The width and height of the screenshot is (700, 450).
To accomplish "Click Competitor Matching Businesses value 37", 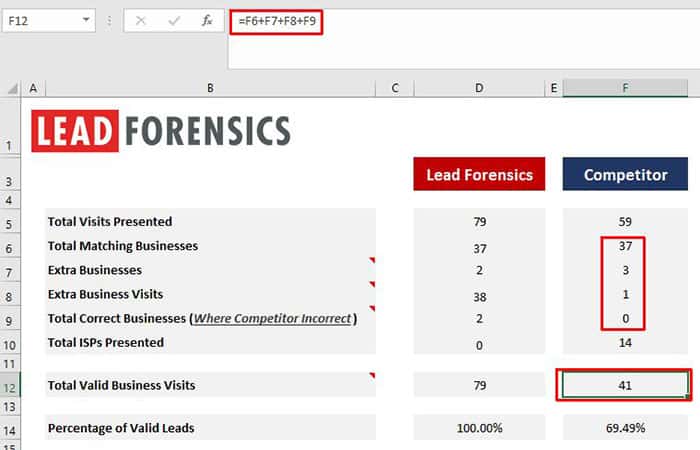I will click(625, 246).
